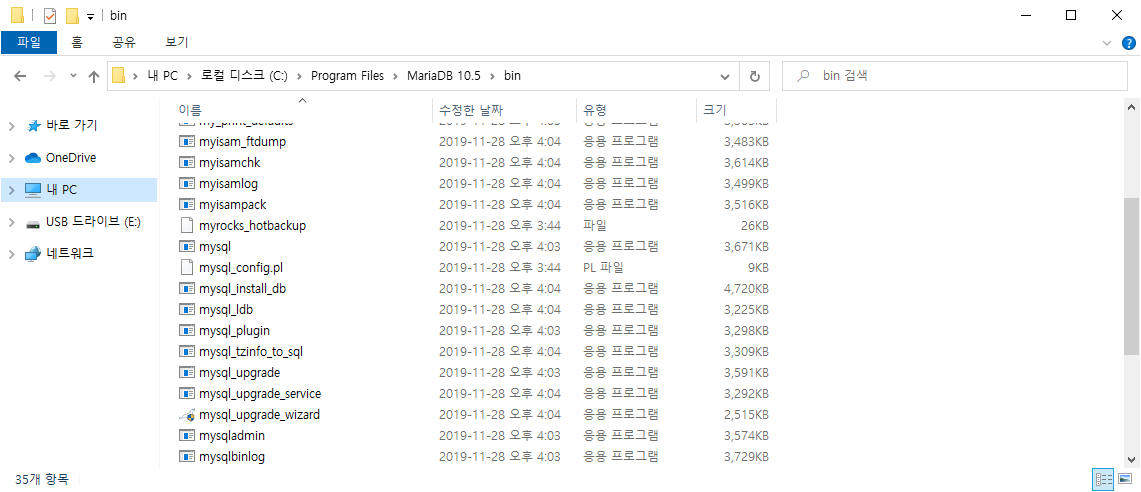Screen dimensions: 1141x492
Task: Click the mysql_upgrade file icon
Action: [187, 373]
